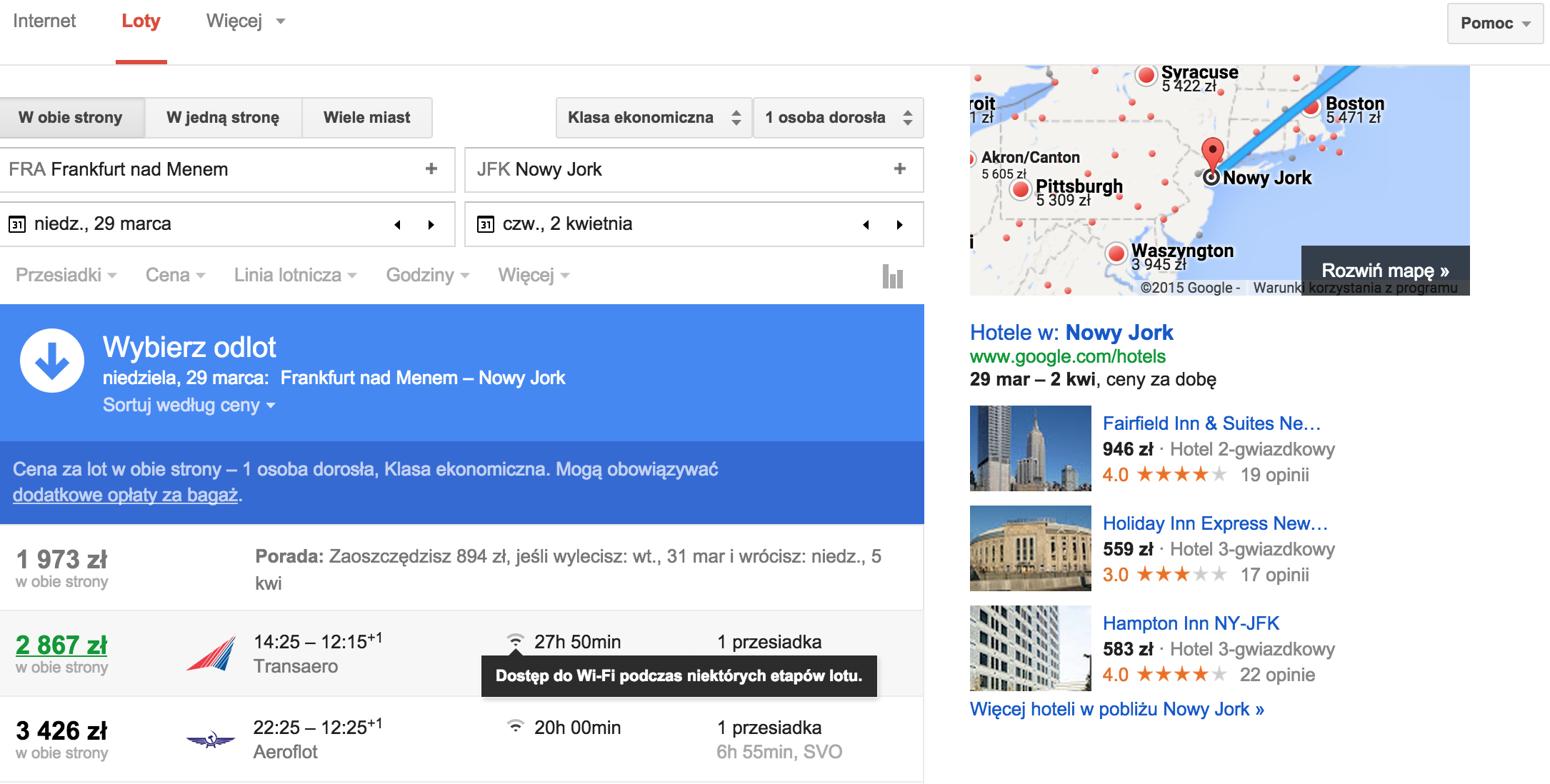Click the Fairfield Inn & Suites hotel thumbnail
The image size is (1550, 784).
(1031, 448)
